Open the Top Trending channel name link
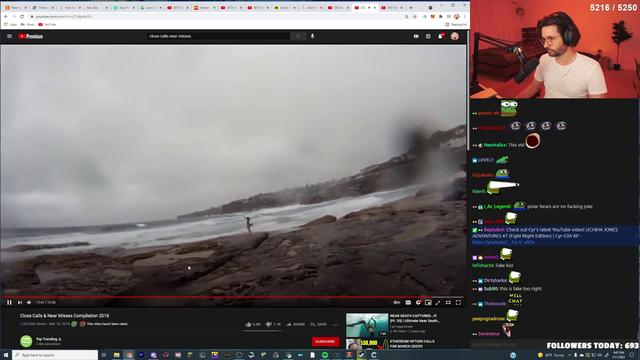Image resolution: width=640 pixels, height=360 pixels. (48, 339)
